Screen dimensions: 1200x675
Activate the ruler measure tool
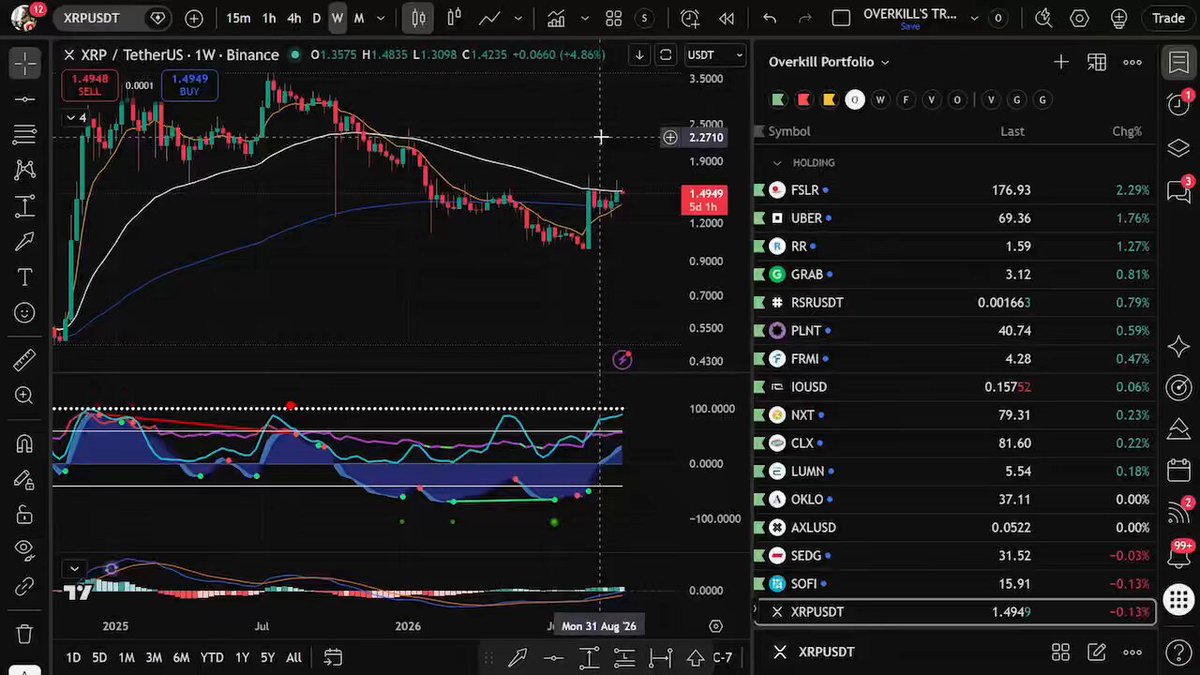(25, 361)
